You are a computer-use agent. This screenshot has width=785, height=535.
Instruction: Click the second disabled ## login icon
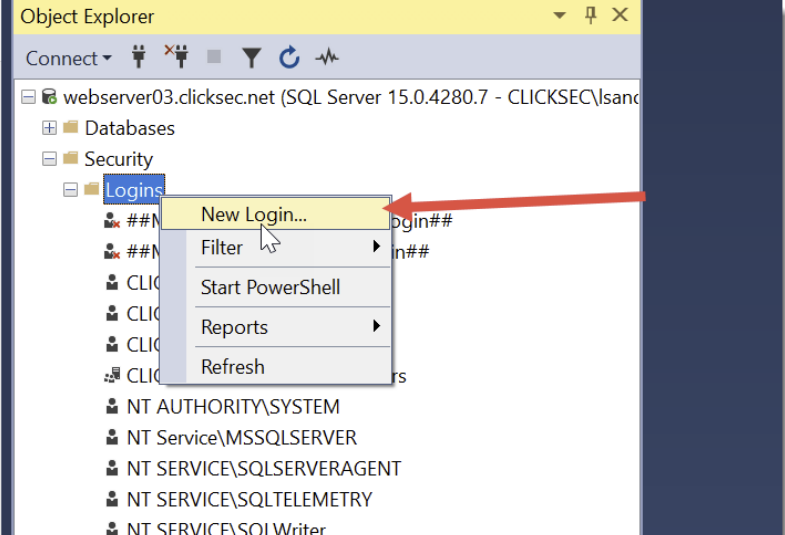pos(112,251)
